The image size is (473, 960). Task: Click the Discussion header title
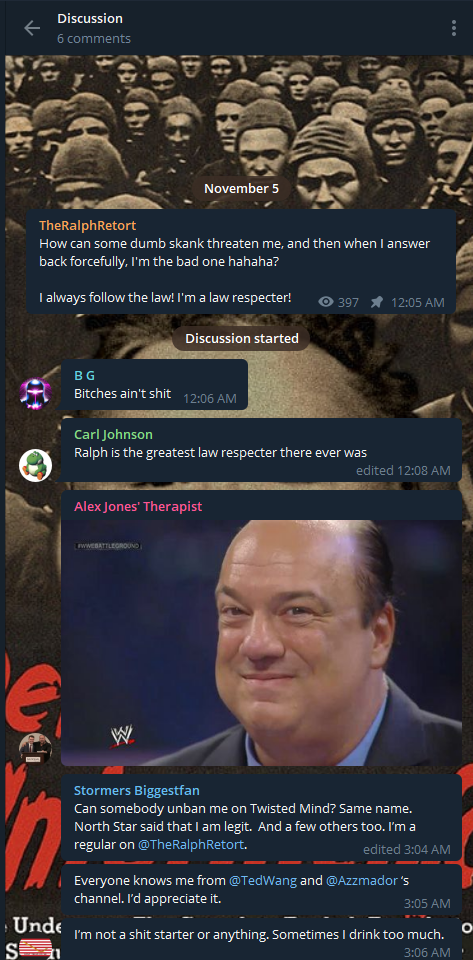(90, 19)
